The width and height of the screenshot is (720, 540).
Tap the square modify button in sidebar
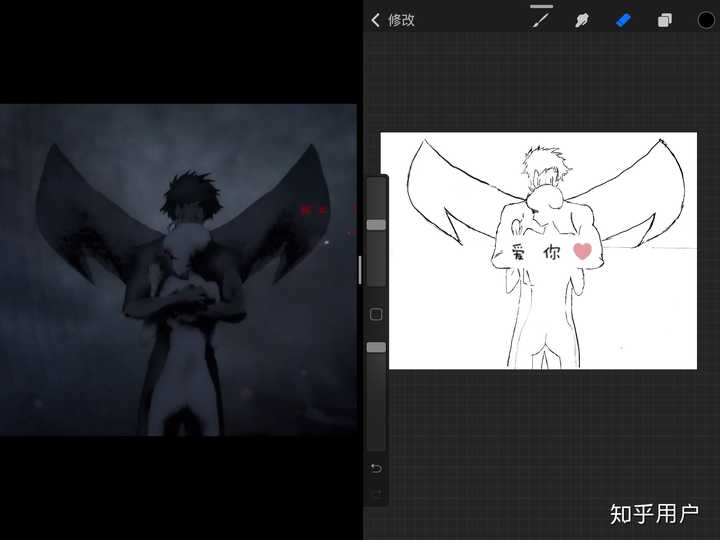(x=376, y=315)
